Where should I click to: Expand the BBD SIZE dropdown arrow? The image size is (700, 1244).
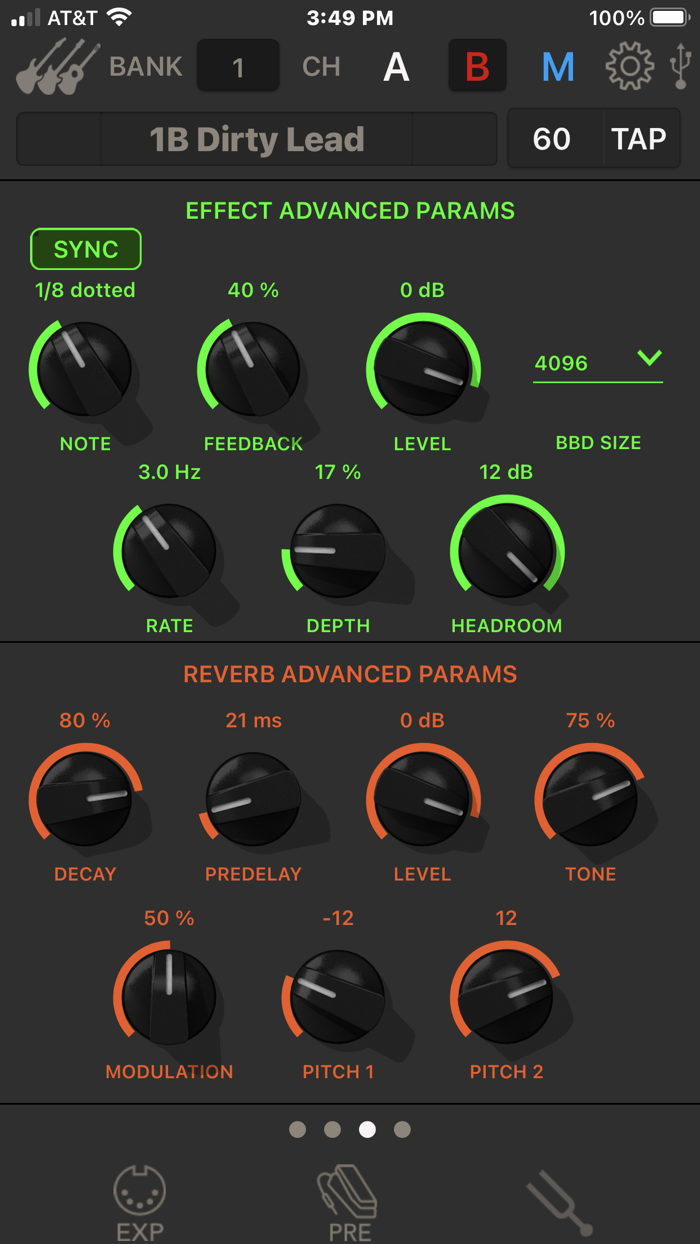(x=650, y=358)
